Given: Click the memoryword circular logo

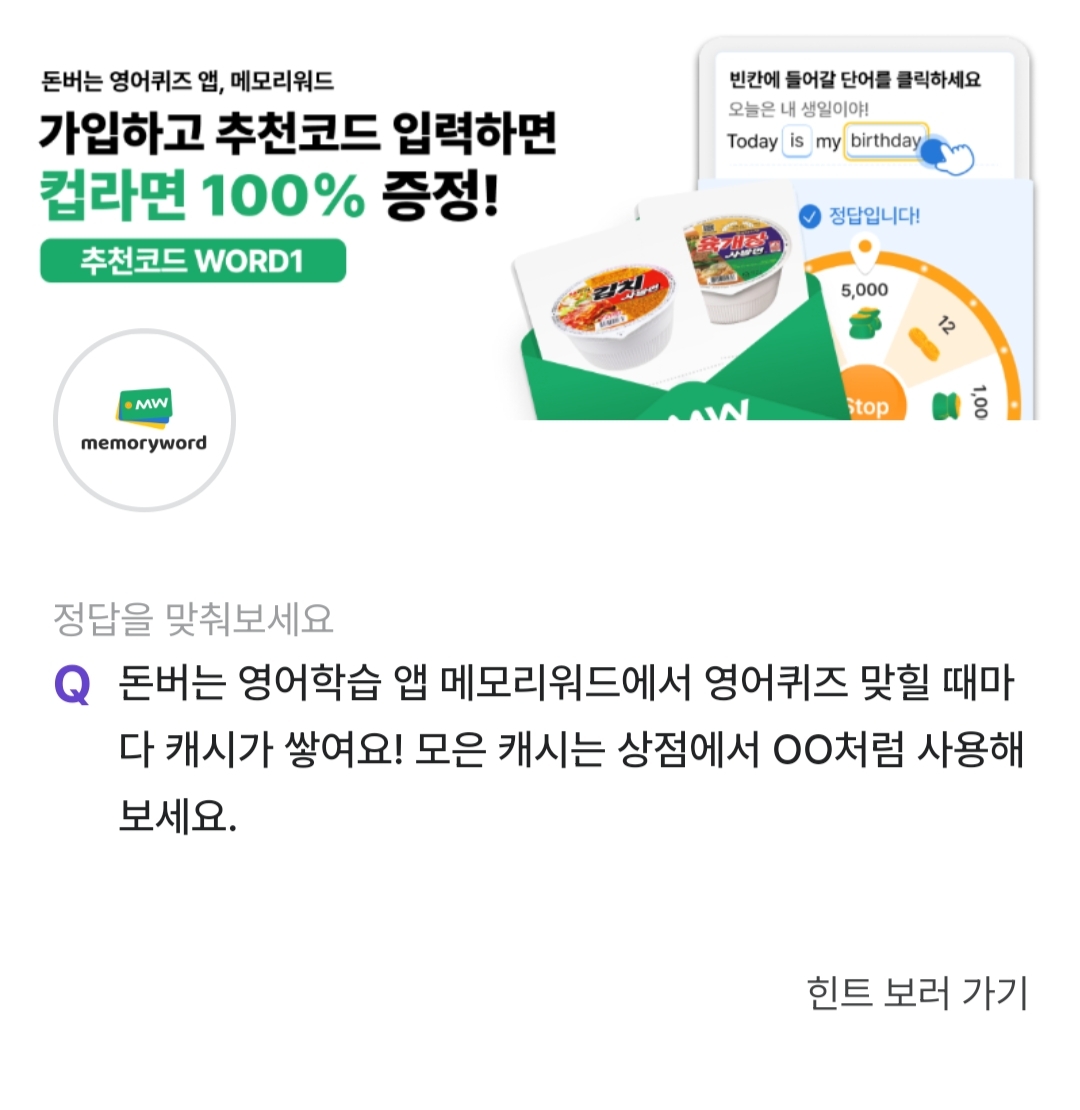Looking at the screenshot, I should tap(144, 420).
